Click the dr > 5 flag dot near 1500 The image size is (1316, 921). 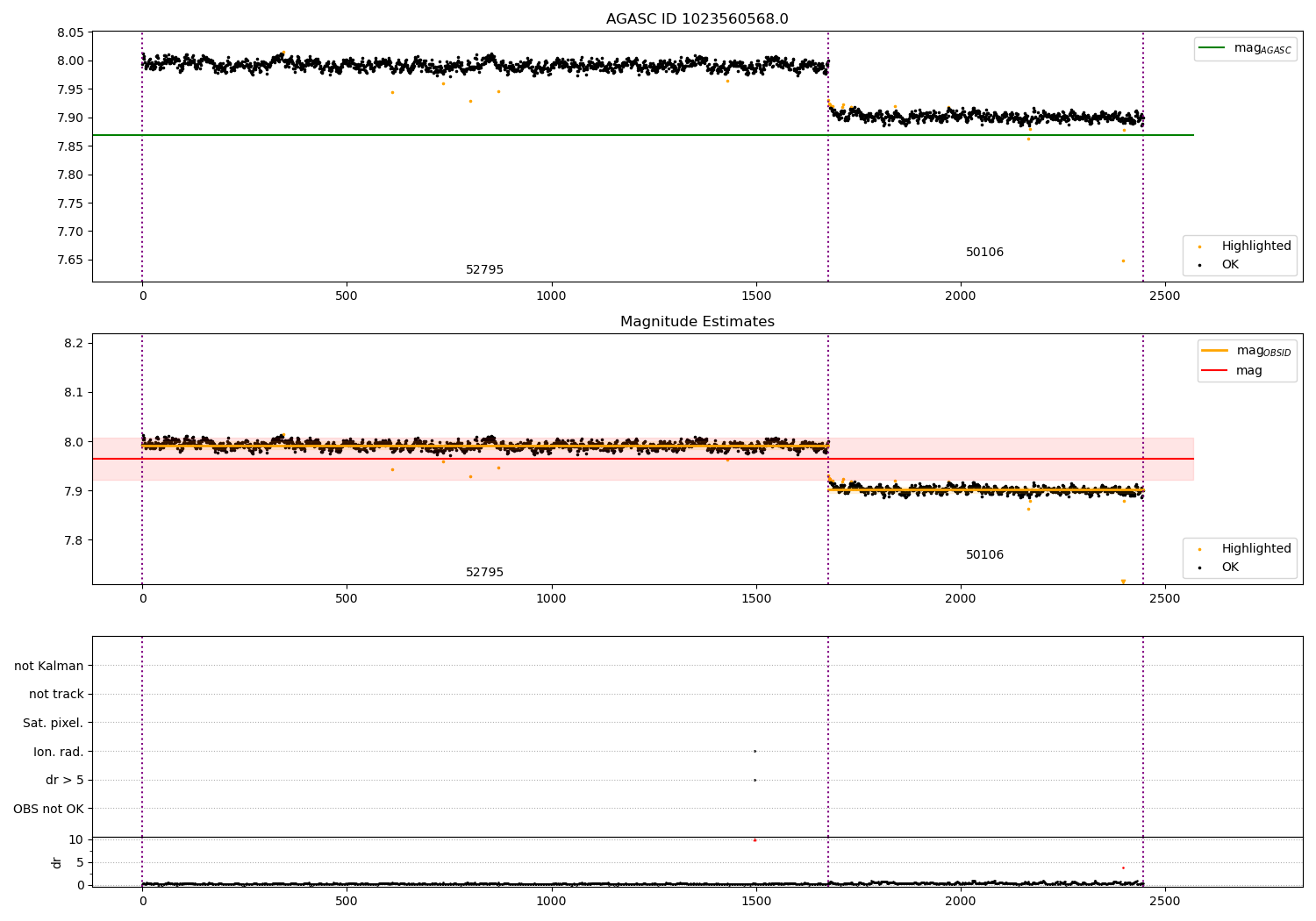755,780
